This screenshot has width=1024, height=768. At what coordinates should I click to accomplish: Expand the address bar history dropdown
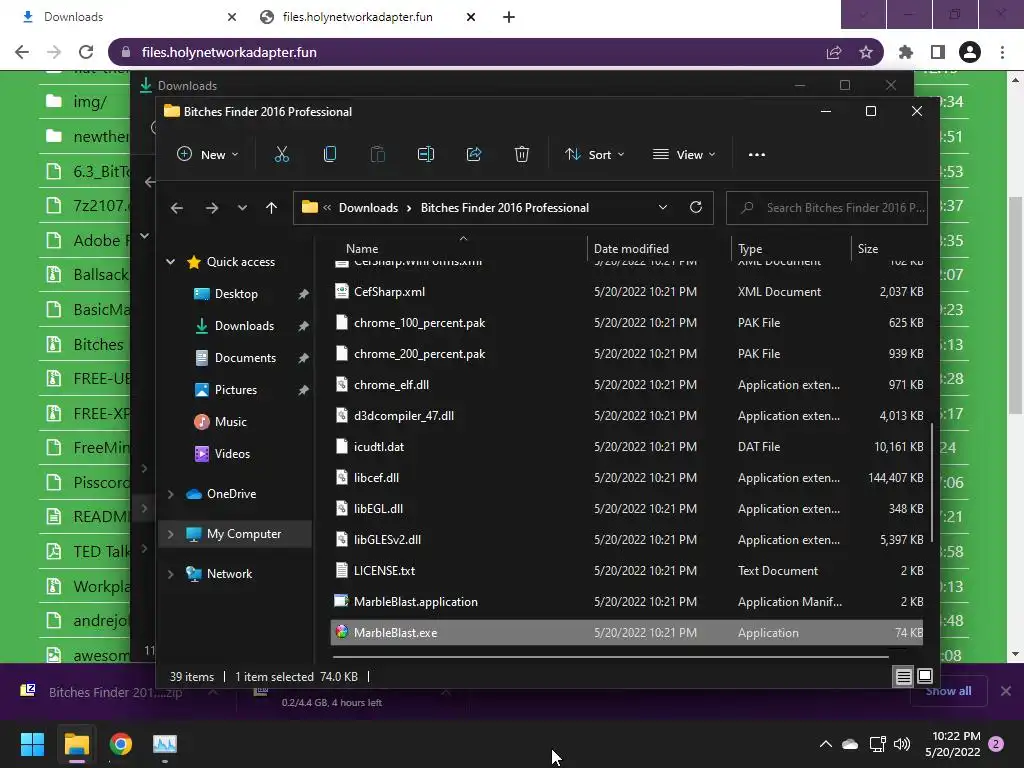[x=663, y=207]
